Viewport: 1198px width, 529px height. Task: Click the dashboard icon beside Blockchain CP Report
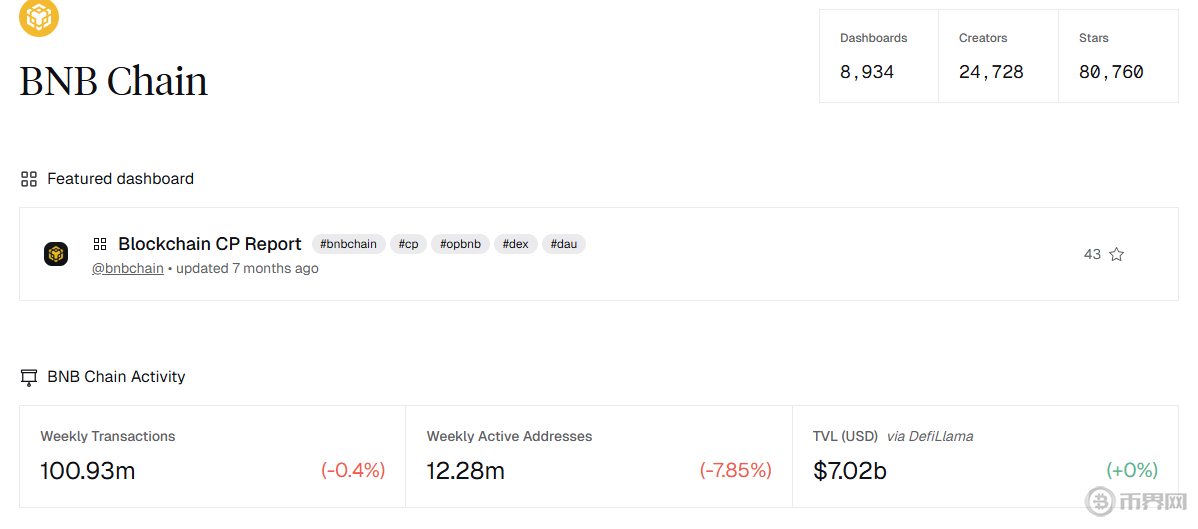pos(100,244)
